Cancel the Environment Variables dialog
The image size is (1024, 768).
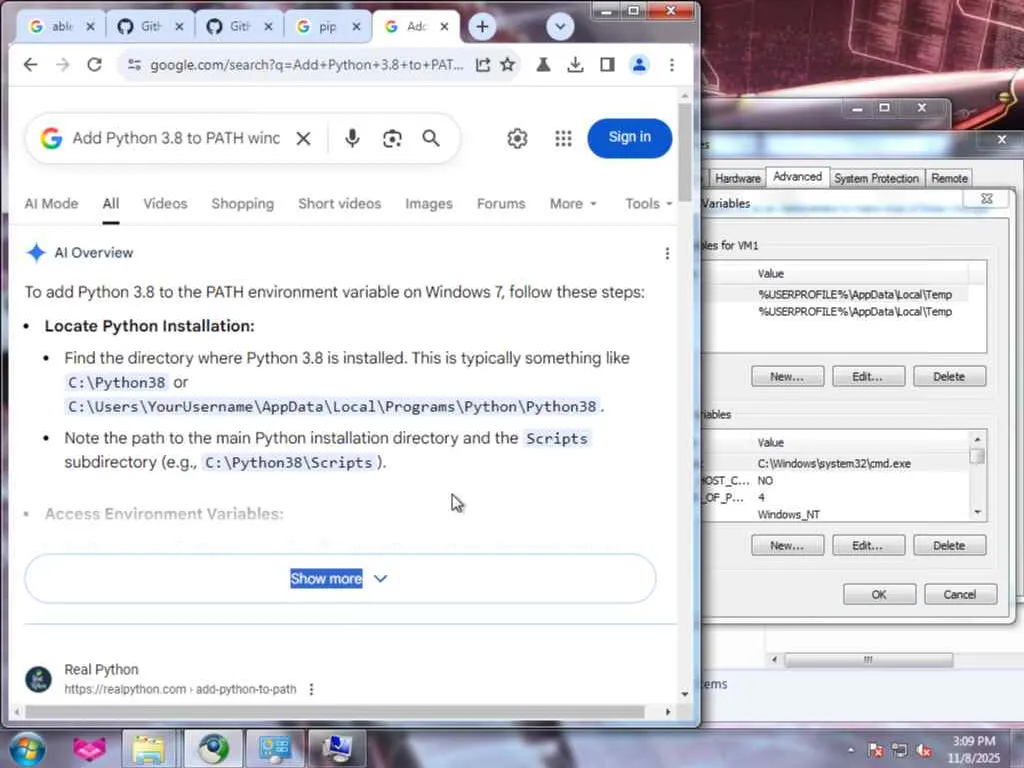coord(959,594)
